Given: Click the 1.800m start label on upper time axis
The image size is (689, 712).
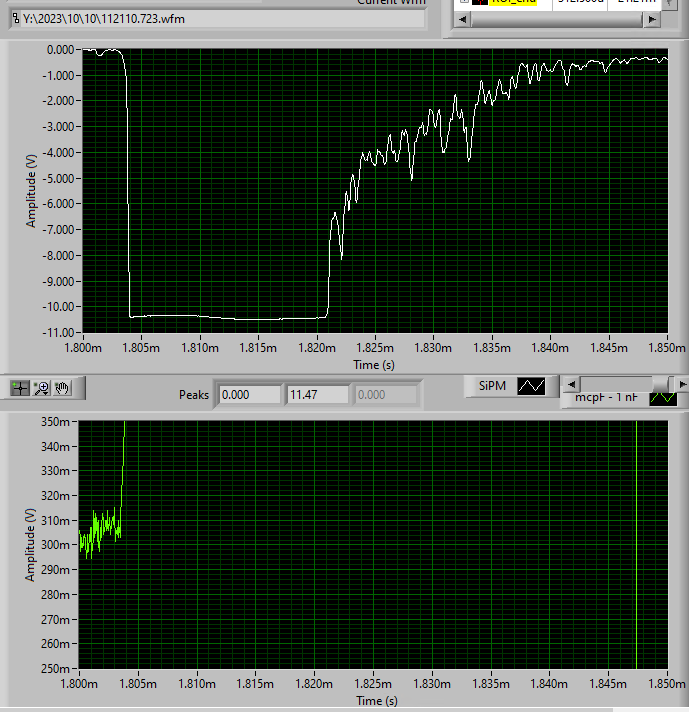Looking at the screenshot, I should (x=83, y=348).
